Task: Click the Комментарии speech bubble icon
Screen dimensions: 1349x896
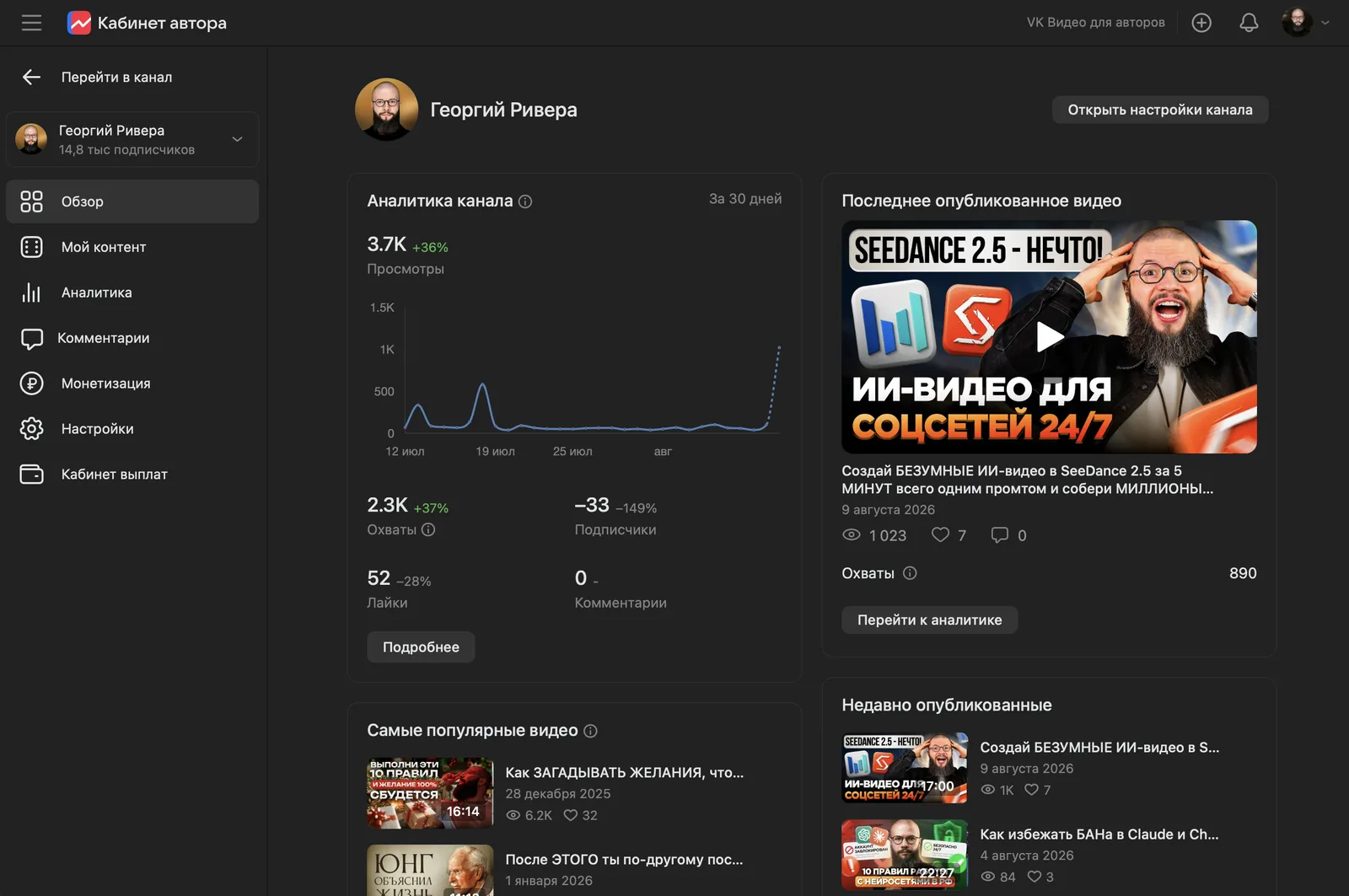Action: pos(31,339)
